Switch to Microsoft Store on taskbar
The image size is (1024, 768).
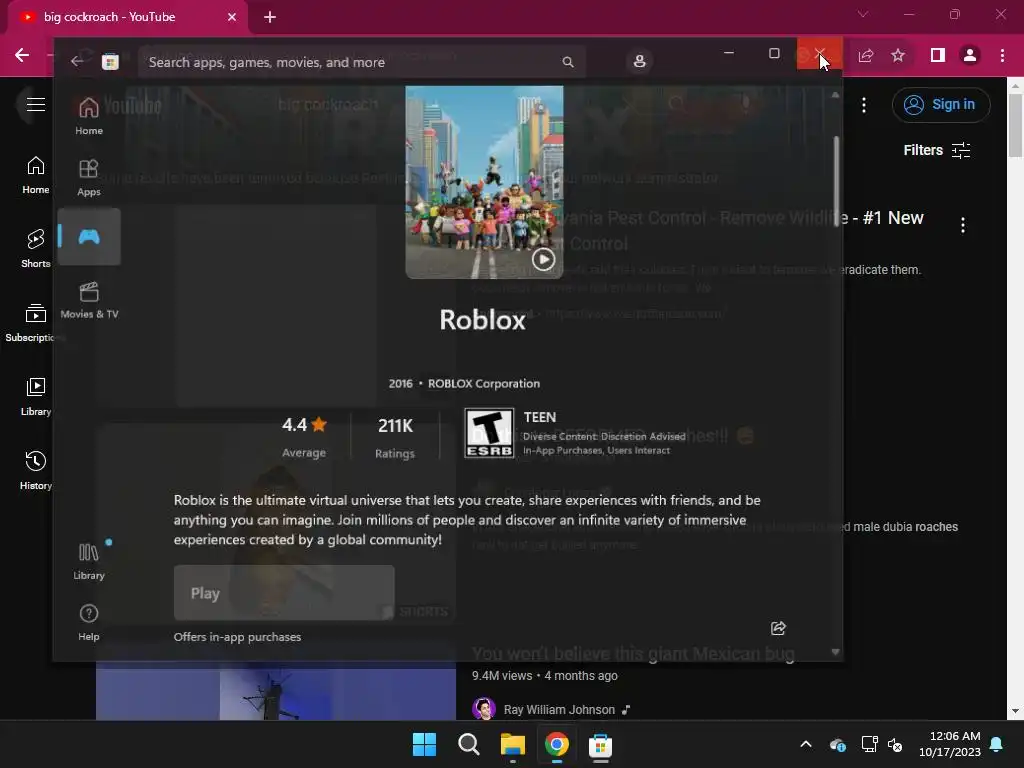point(600,744)
